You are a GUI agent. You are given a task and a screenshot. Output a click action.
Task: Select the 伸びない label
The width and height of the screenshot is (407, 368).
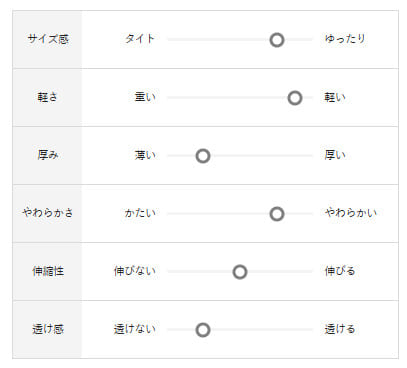(135, 271)
